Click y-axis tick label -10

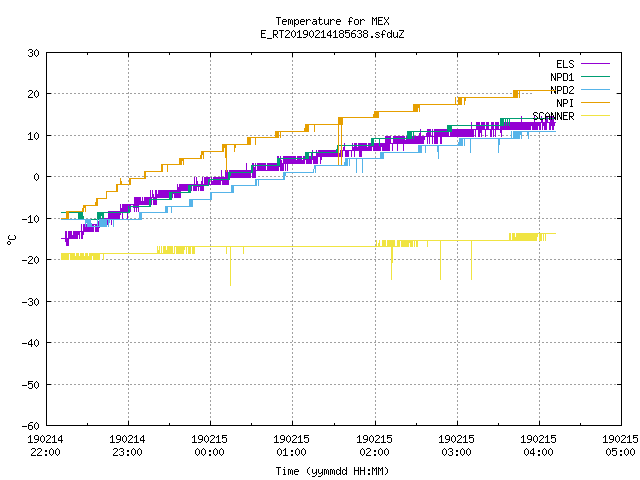(31, 219)
